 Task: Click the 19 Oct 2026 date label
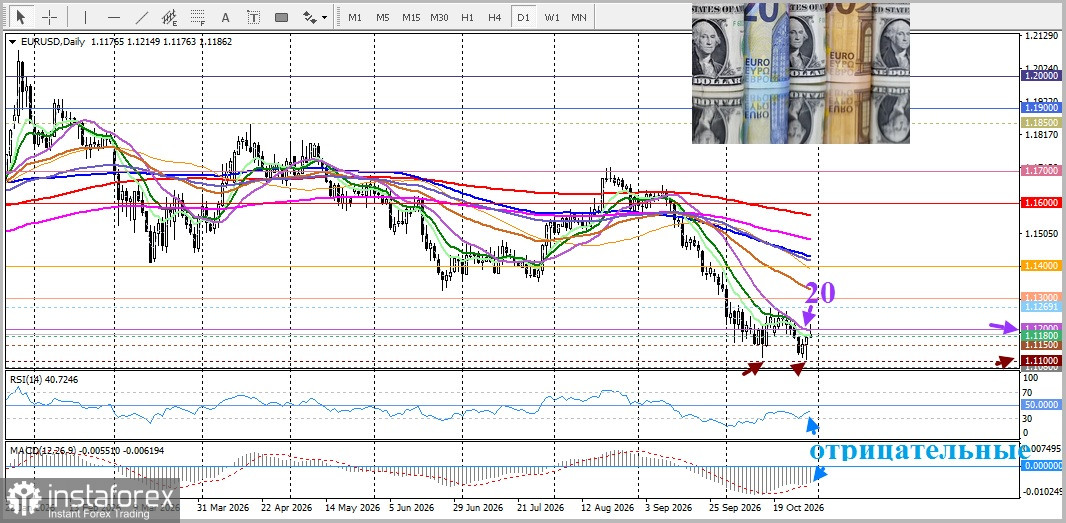point(799,508)
